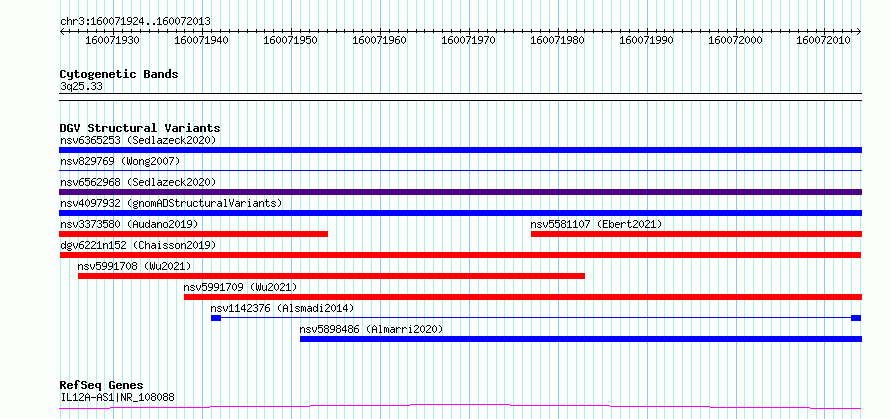890x419 pixels.
Task: Click the red bar for nsv5991709
Action: [x=523, y=297]
